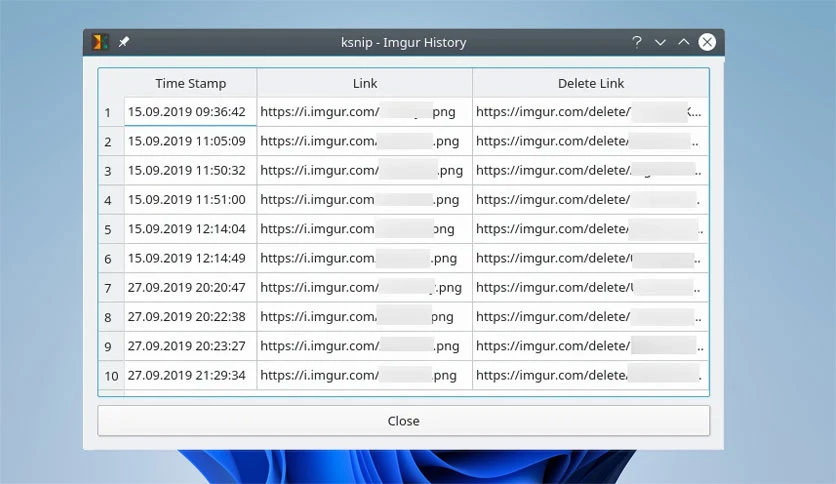Minimize the Imgur History dialog
Viewport: 836px width, 484px height.
(660, 42)
